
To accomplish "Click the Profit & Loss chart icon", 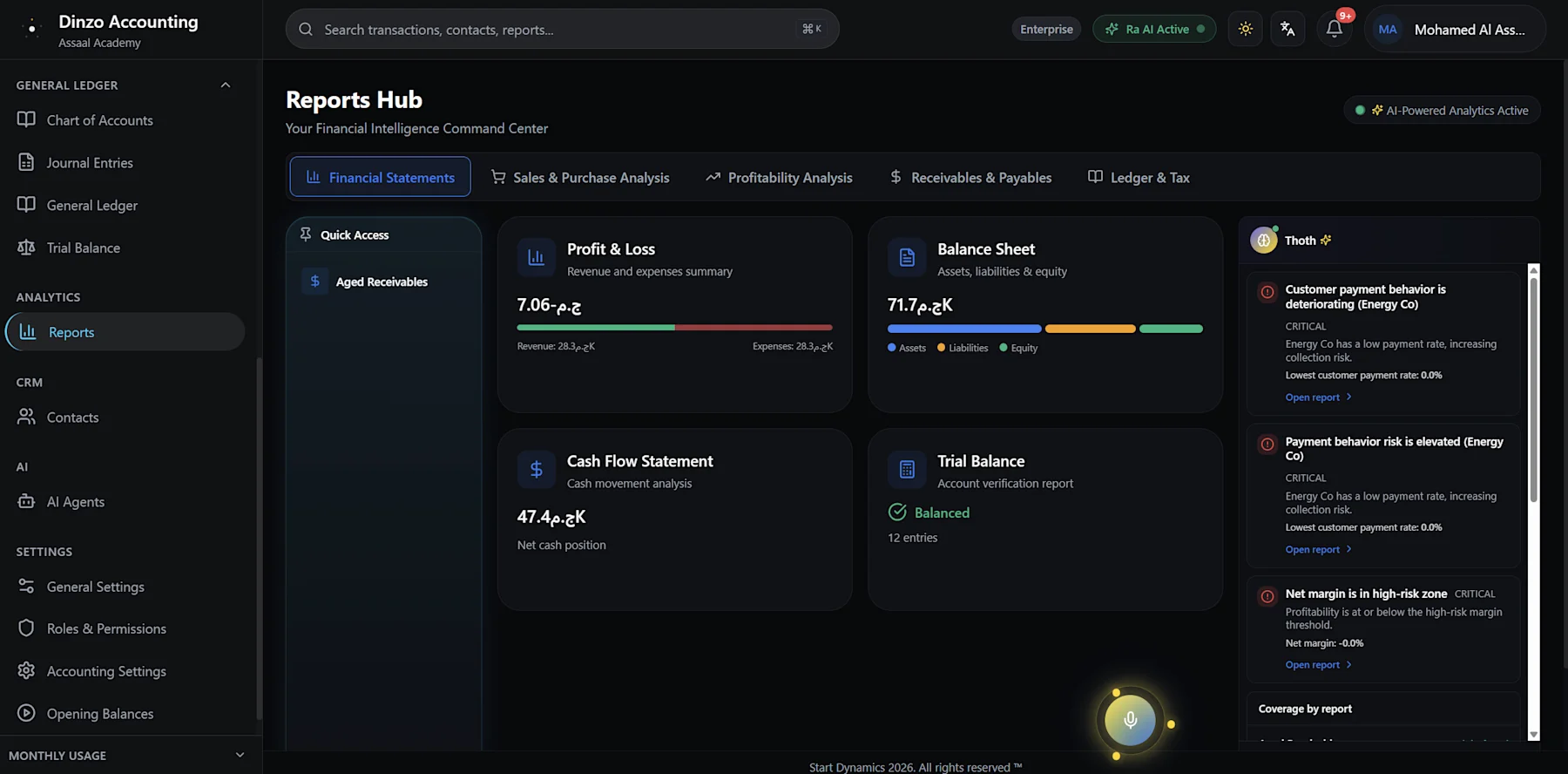I will 536,257.
